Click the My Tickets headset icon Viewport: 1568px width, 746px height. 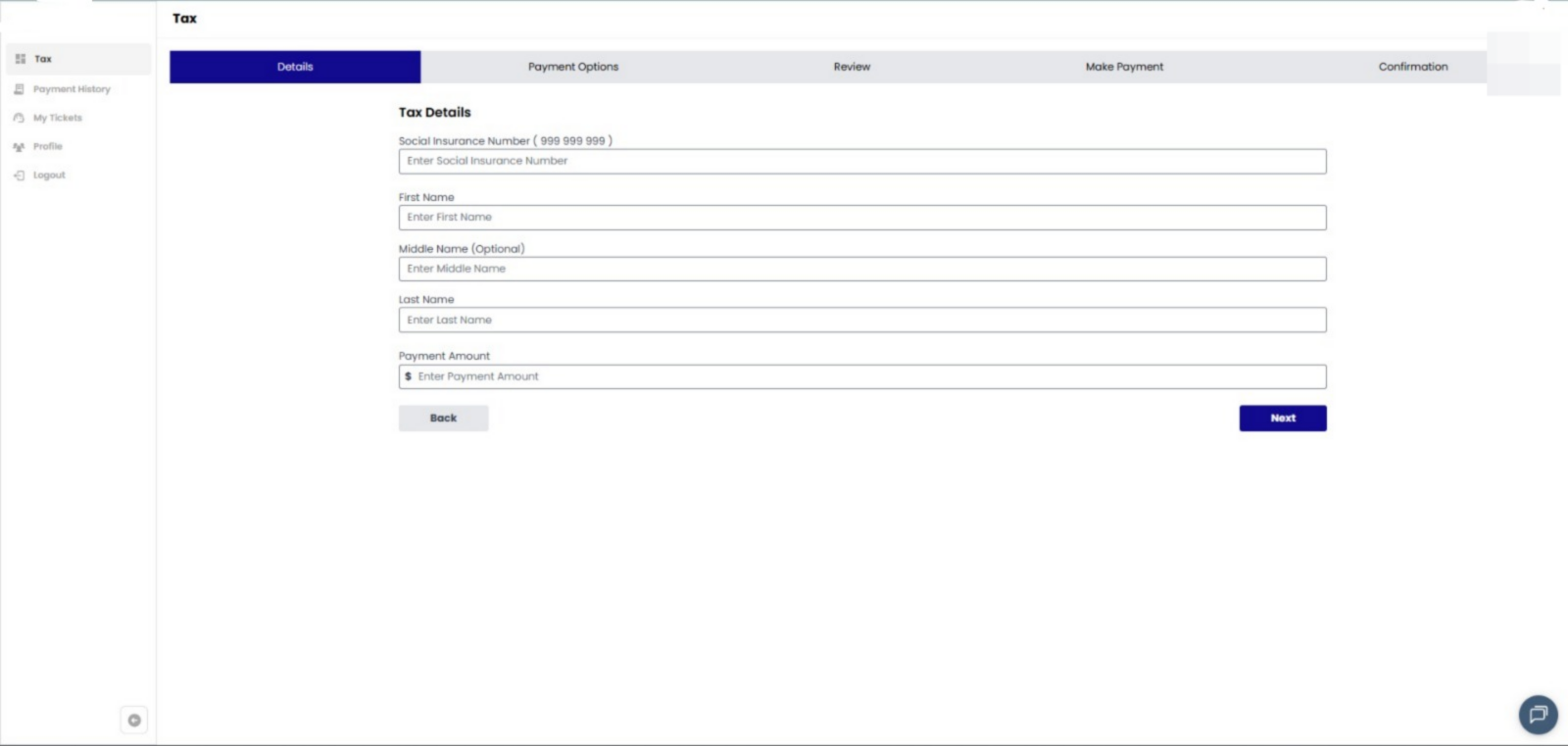pyautogui.click(x=19, y=118)
